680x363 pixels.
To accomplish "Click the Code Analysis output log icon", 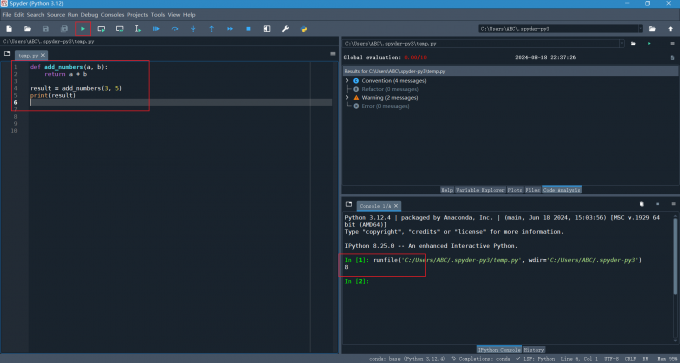I will 673,58.
